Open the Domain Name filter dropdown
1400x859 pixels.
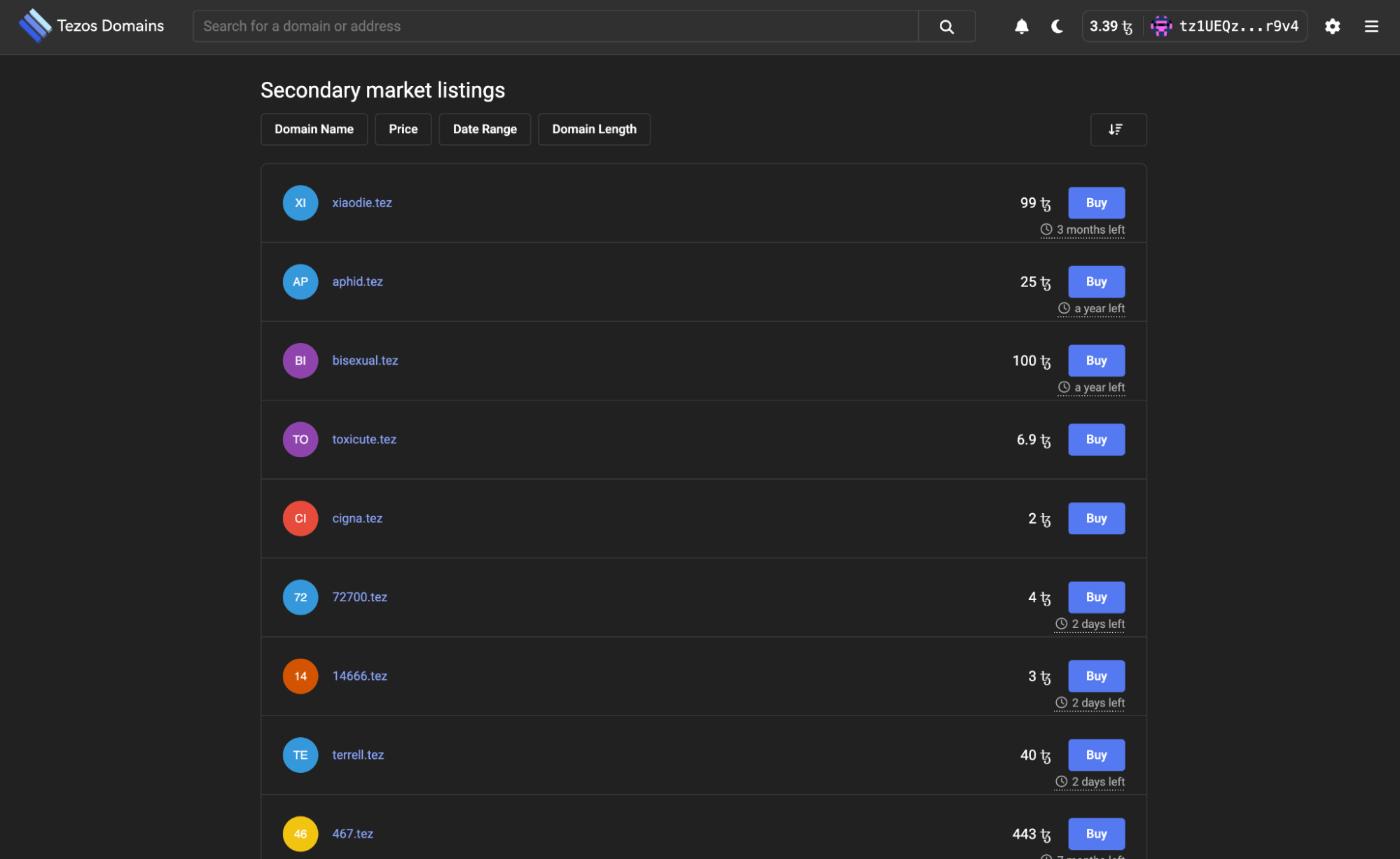pos(314,130)
